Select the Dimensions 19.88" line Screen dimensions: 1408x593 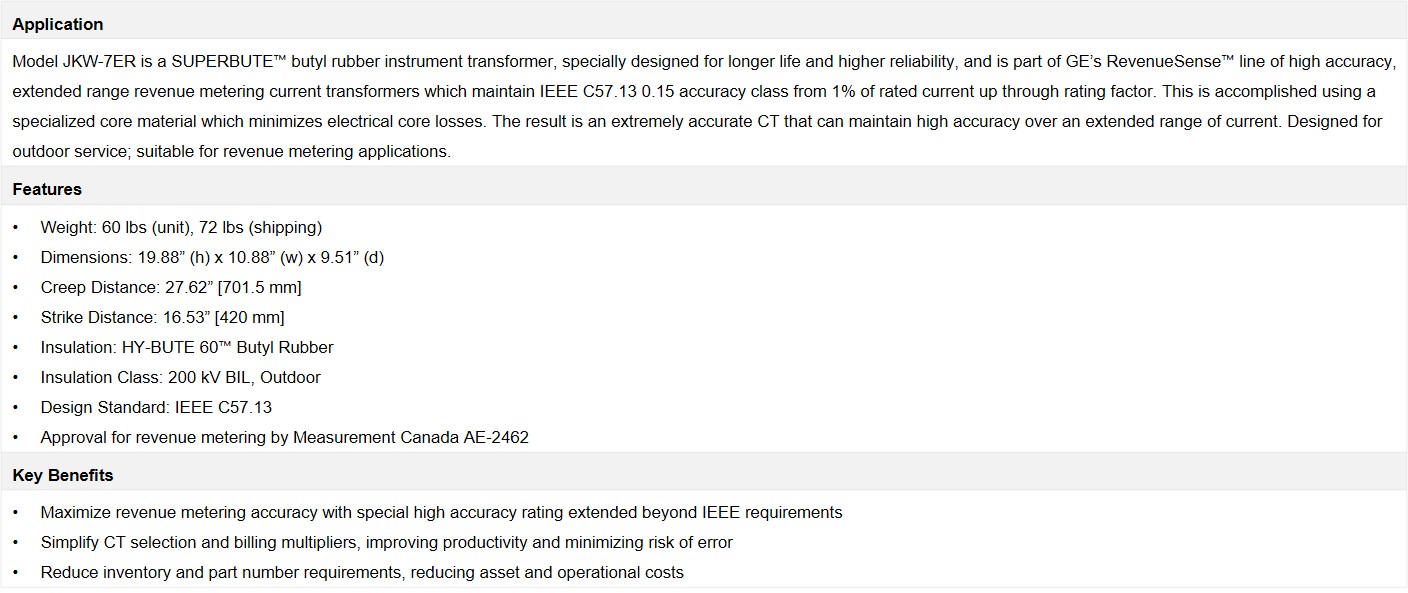pos(212,257)
